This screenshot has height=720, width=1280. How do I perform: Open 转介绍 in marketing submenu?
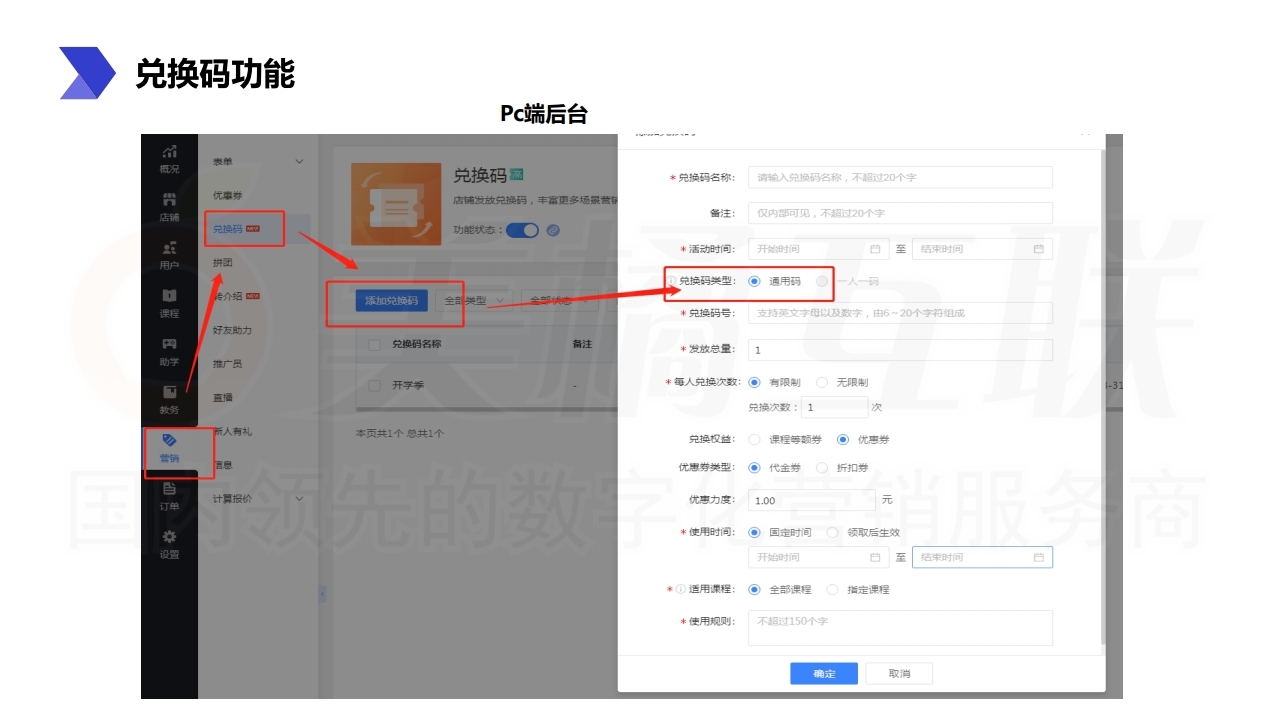tap(227, 296)
